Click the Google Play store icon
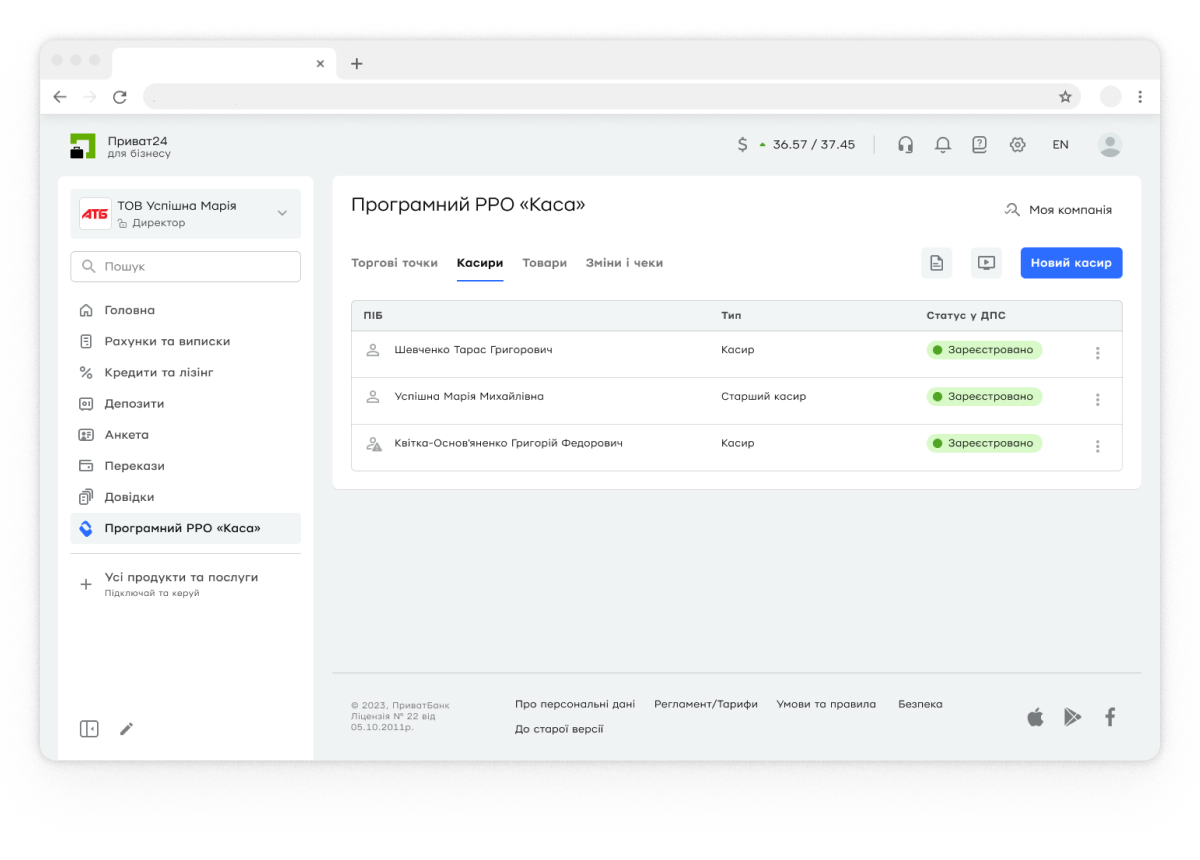The width and height of the screenshot is (1200, 860). coord(1072,717)
